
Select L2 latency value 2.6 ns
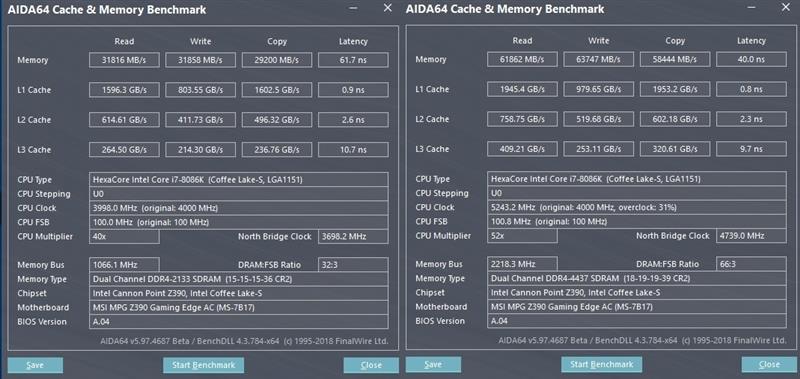353,120
